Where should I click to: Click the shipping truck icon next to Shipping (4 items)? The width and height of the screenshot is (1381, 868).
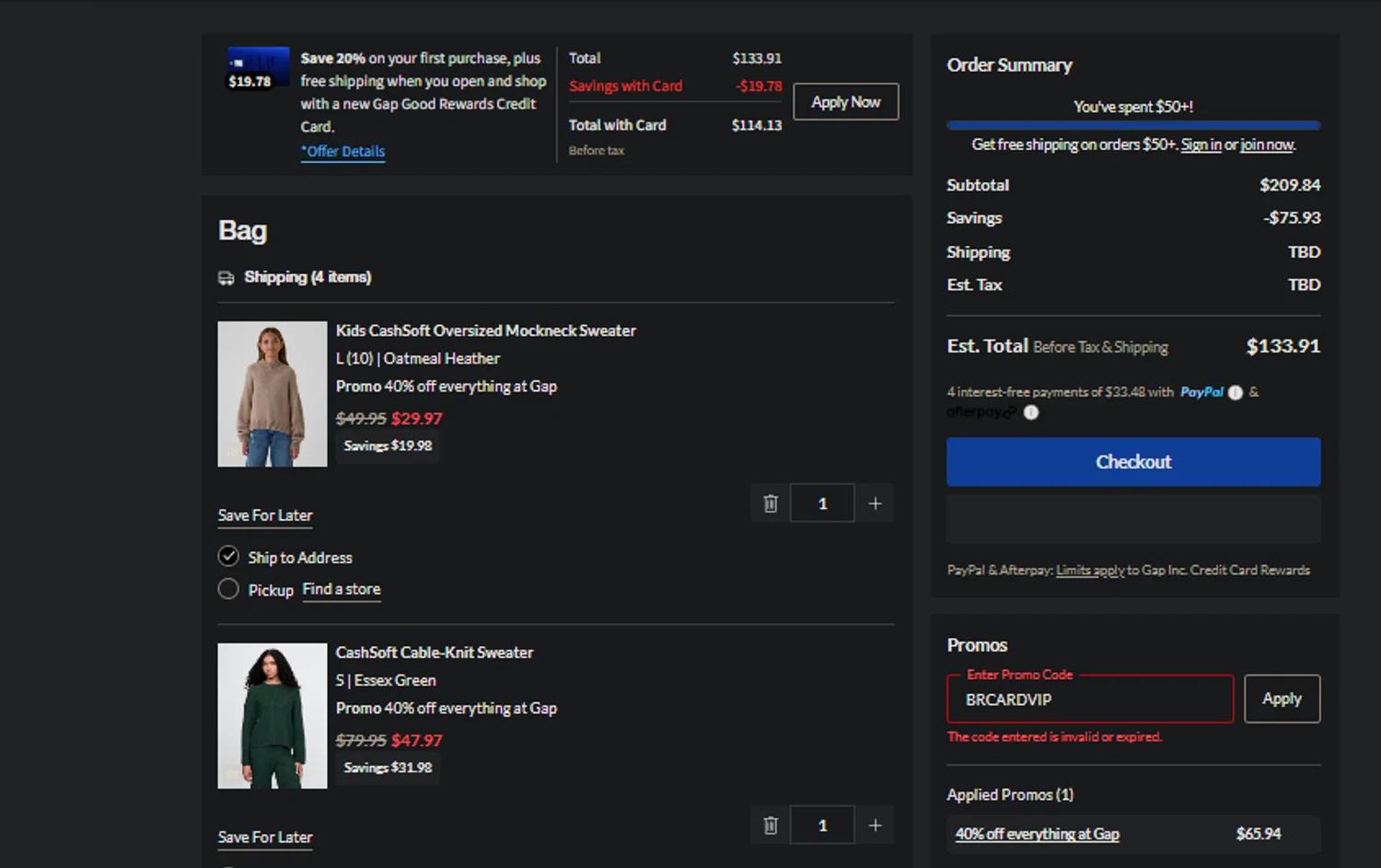(x=226, y=278)
